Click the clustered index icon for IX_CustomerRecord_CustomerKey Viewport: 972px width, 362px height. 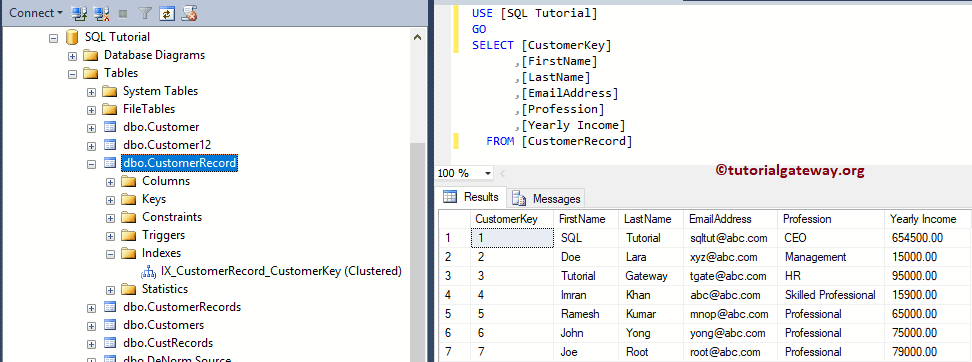point(148,271)
